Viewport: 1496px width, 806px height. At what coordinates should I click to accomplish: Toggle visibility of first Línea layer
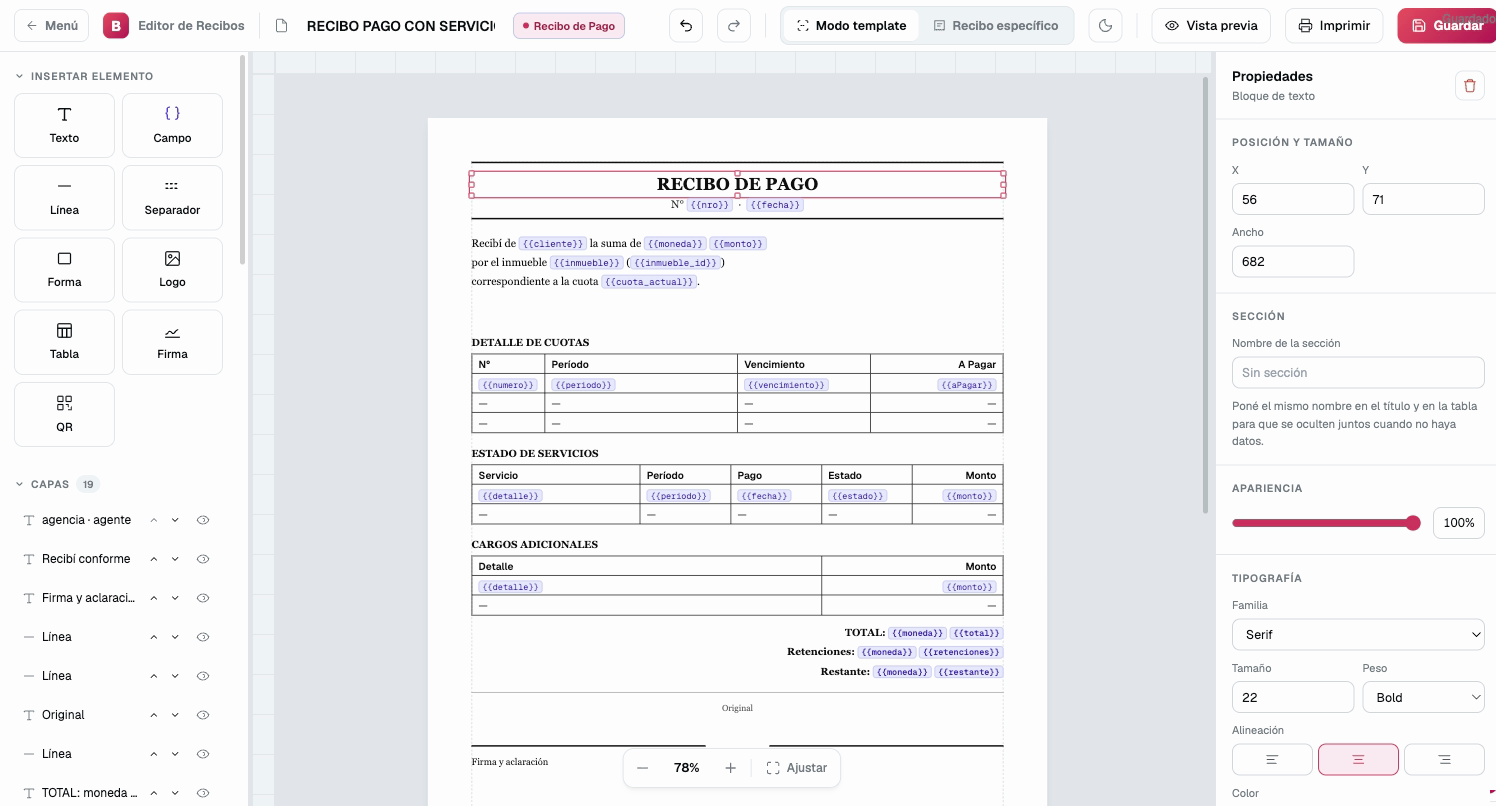coord(203,637)
